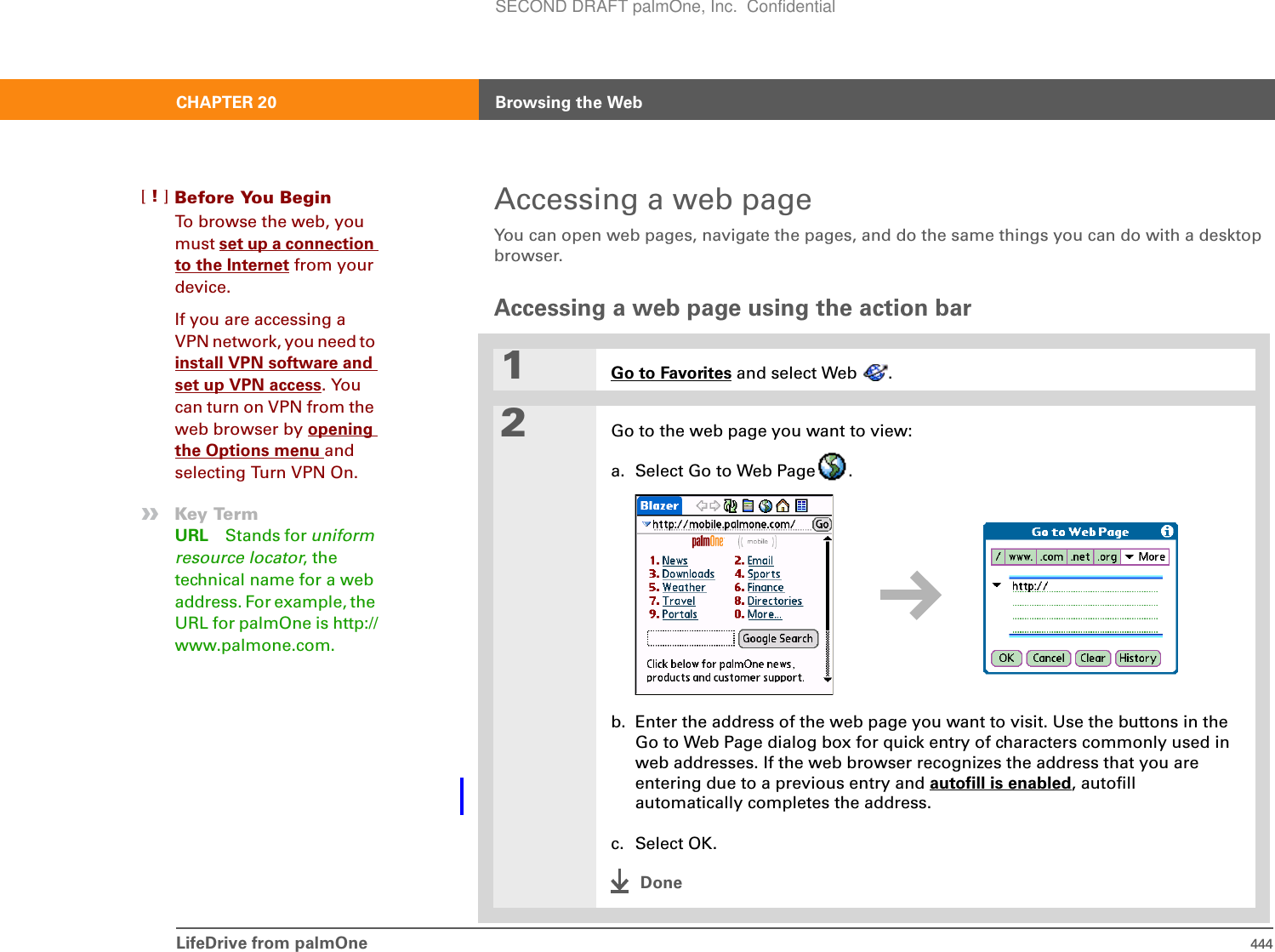Click Cancel in Go to Web Page dialog
Image resolution: width=1275 pixels, height=952 pixels.
(1048, 658)
